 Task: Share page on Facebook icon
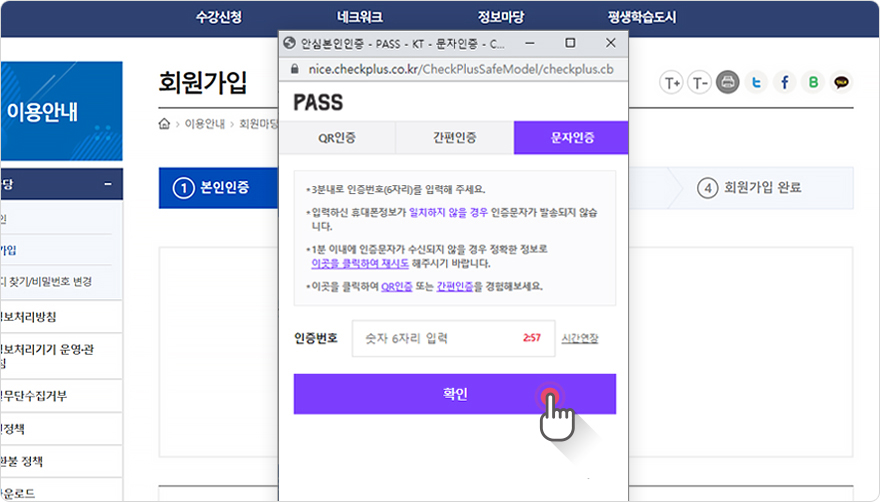(x=785, y=83)
